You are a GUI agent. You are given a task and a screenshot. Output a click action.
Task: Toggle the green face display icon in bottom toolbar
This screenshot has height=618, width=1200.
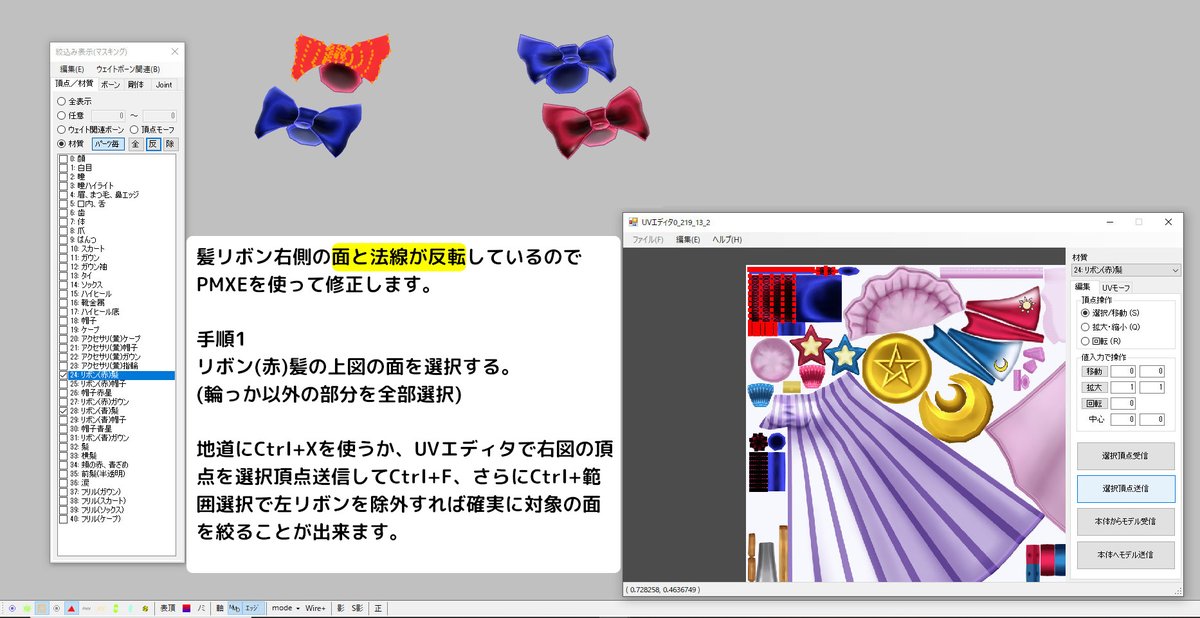coord(27,608)
